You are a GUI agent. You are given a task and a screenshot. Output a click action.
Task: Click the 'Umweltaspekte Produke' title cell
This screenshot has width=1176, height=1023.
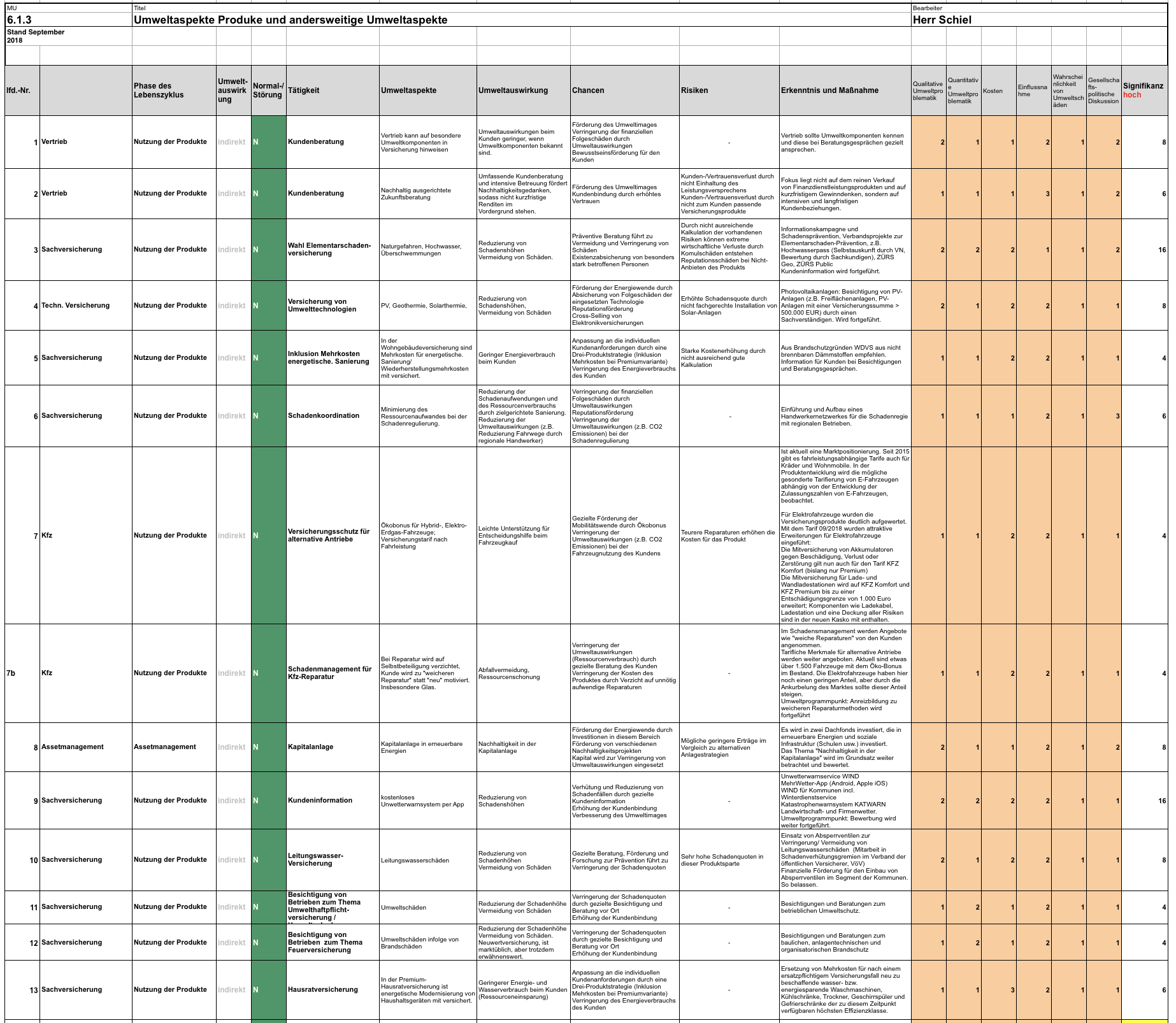pyautogui.click(x=290, y=20)
